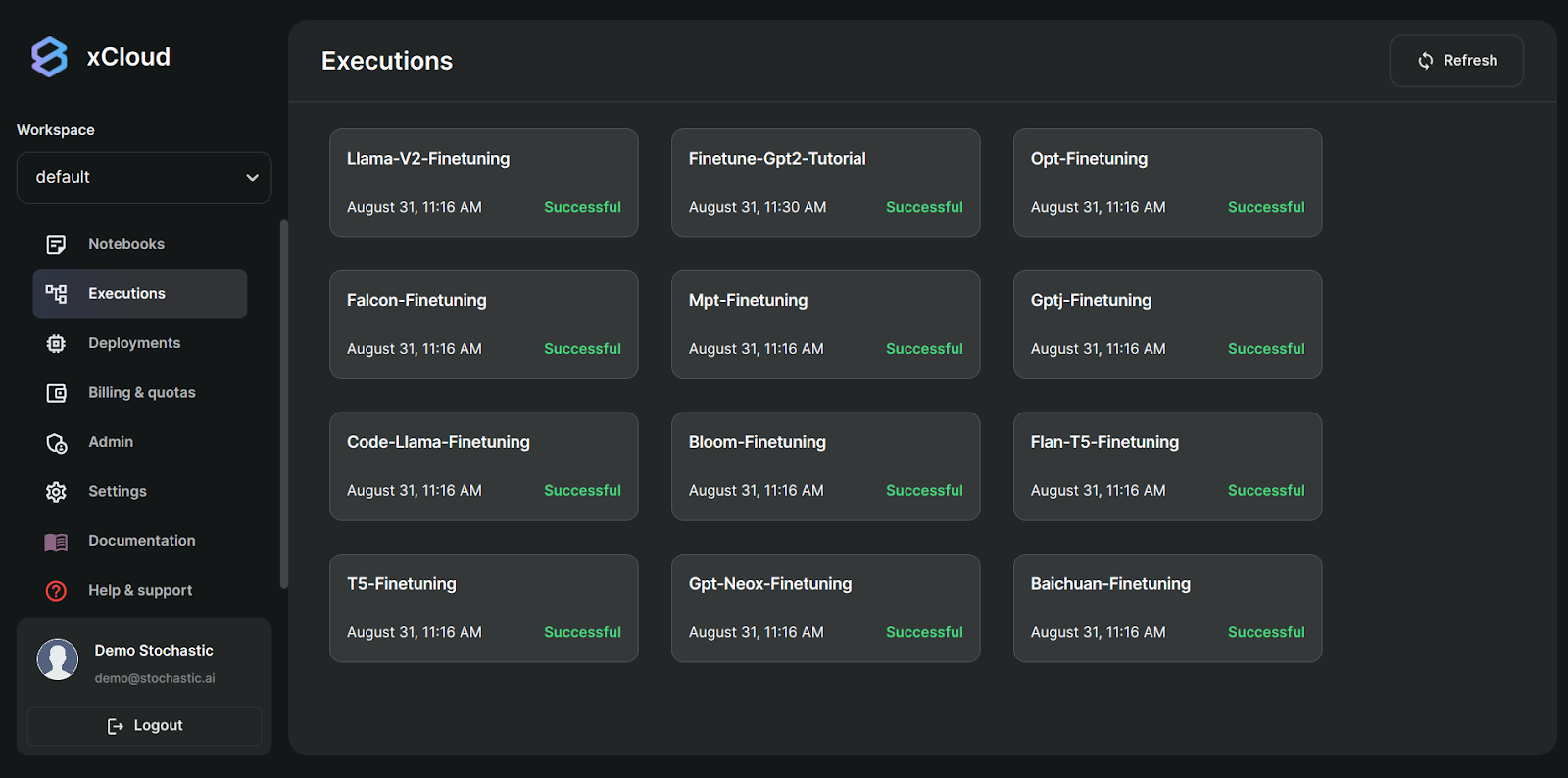Click the Help & support question icon
The height and width of the screenshot is (778, 1568).
56,591
